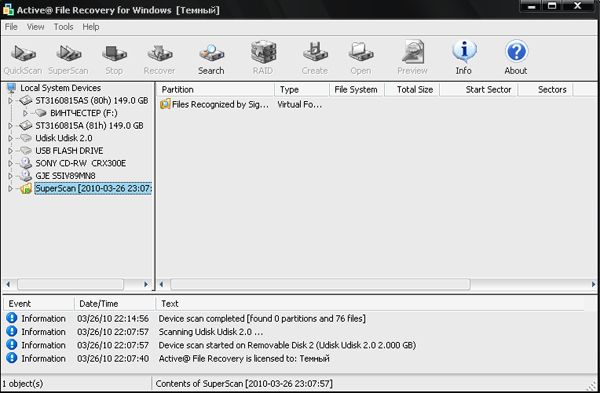Click the application icon in title bar
The image size is (600, 393).
tap(8, 9)
